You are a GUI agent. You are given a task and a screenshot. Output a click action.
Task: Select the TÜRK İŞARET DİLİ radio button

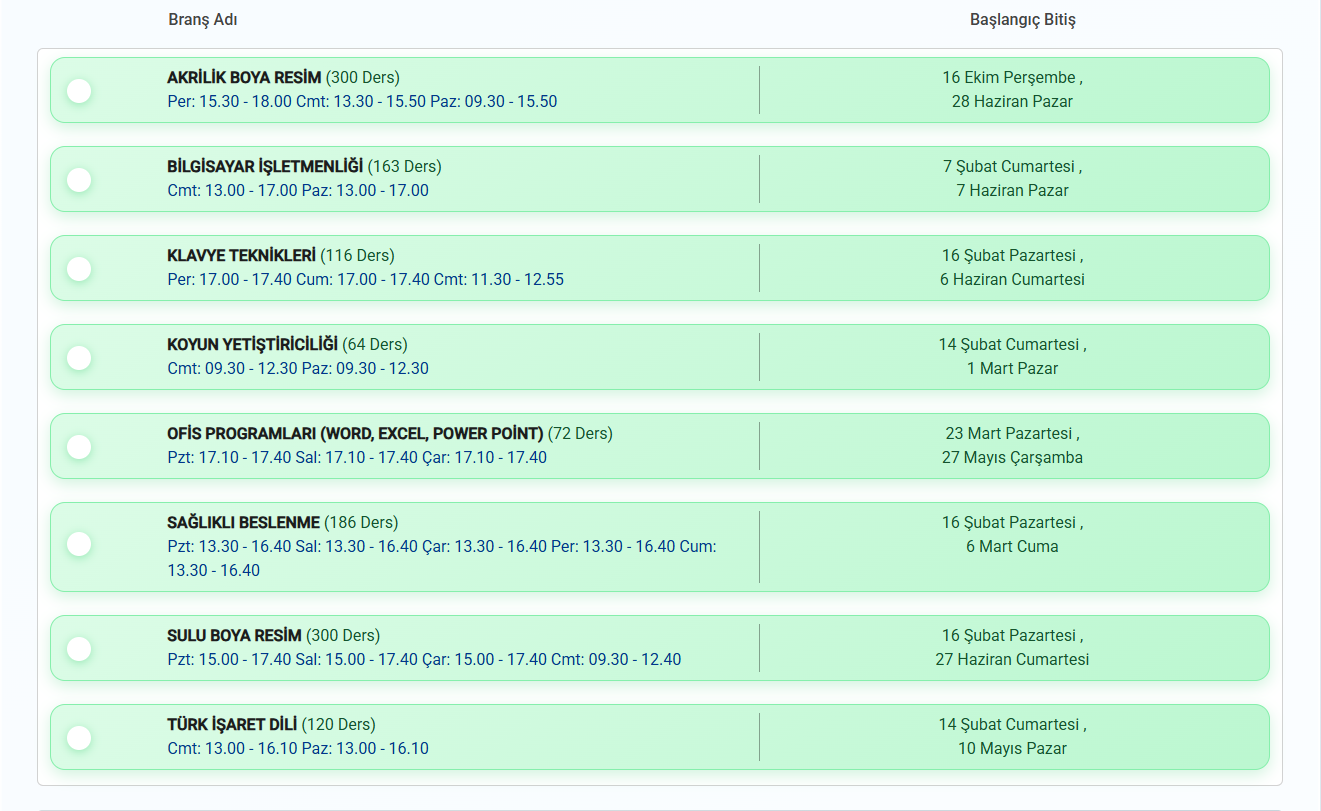point(79,738)
